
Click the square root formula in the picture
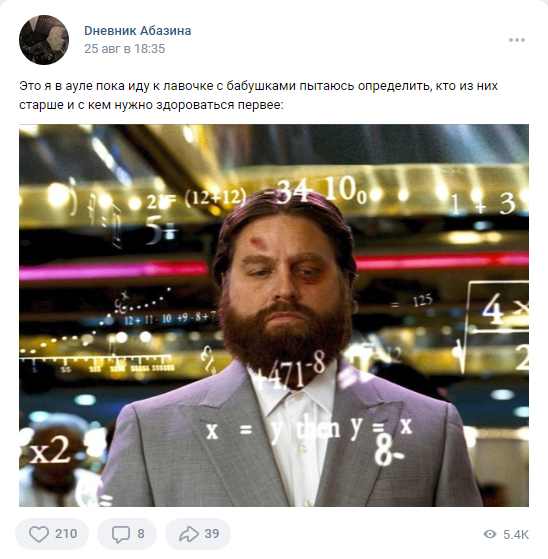(x=494, y=326)
